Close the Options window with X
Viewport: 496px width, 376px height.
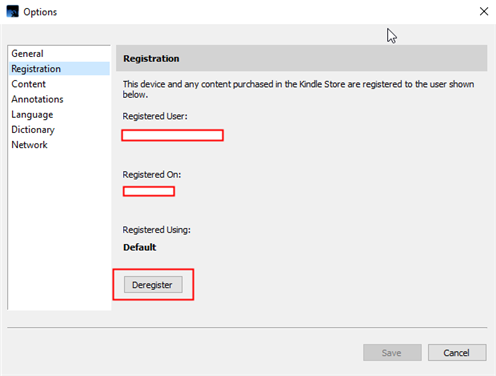click(484, 12)
